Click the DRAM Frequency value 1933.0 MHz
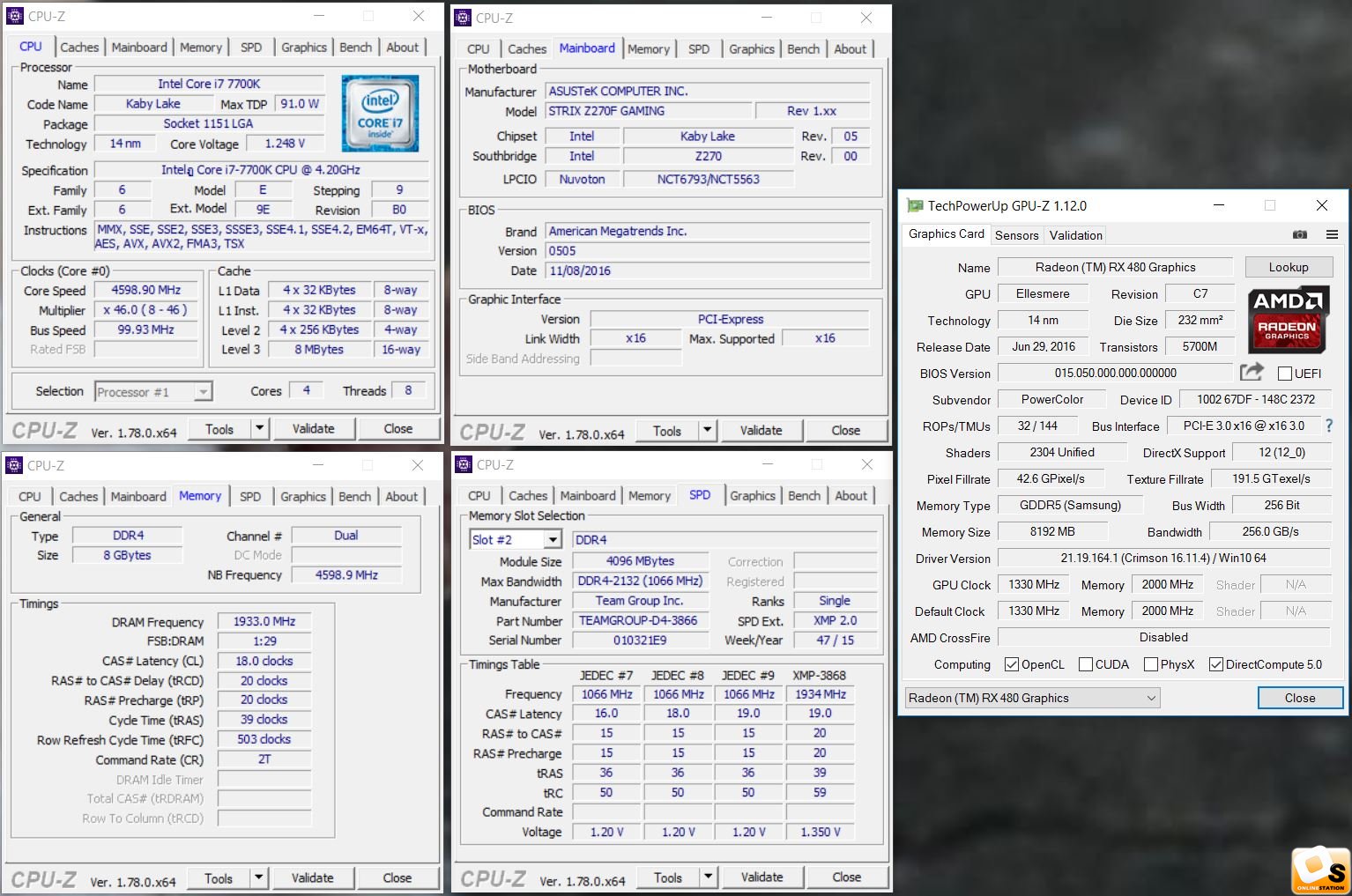1352x896 pixels. click(x=264, y=621)
